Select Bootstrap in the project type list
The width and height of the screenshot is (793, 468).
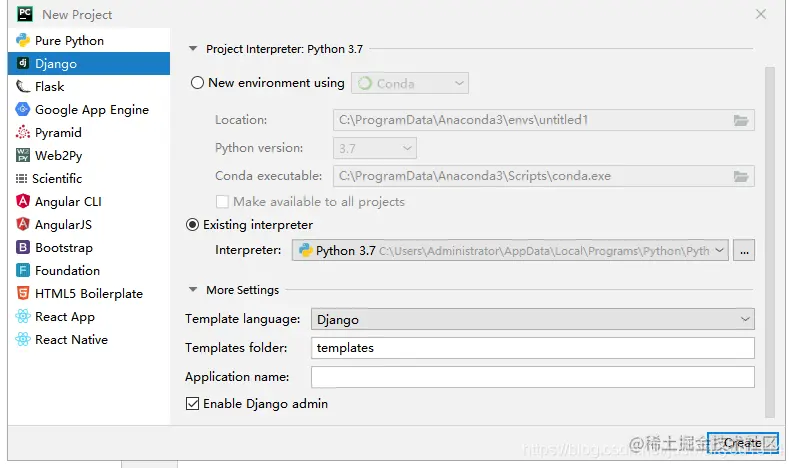point(64,248)
